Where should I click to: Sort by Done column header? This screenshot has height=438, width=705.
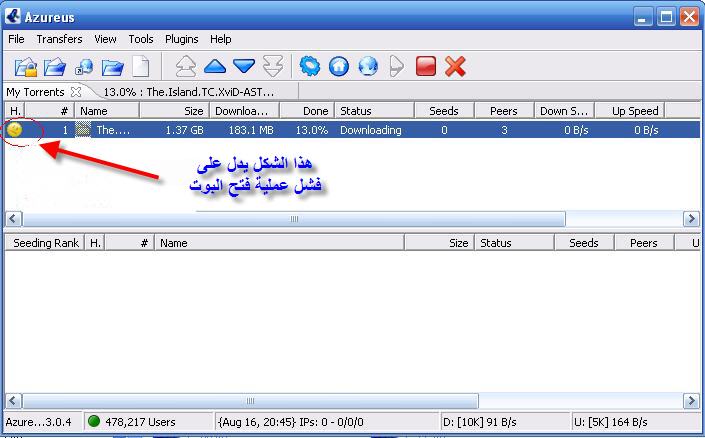tap(307, 111)
